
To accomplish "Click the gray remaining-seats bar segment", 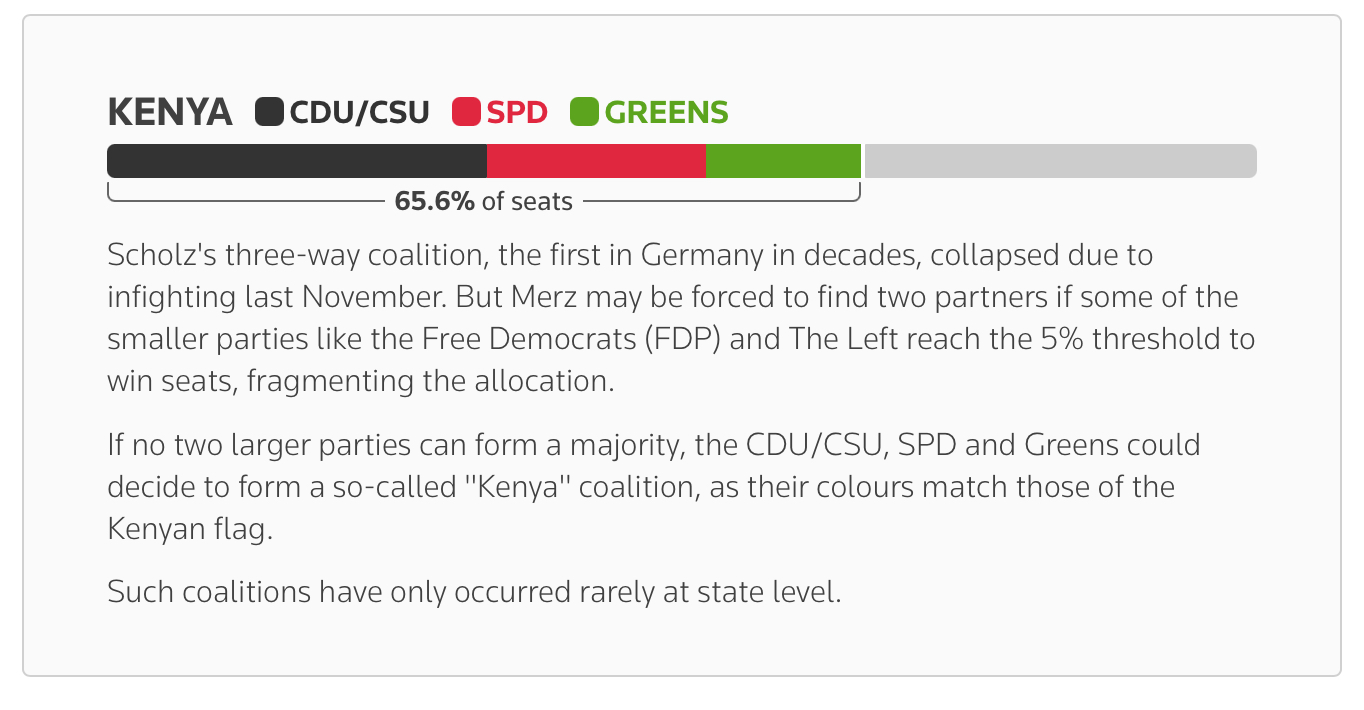I will pos(1060,161).
